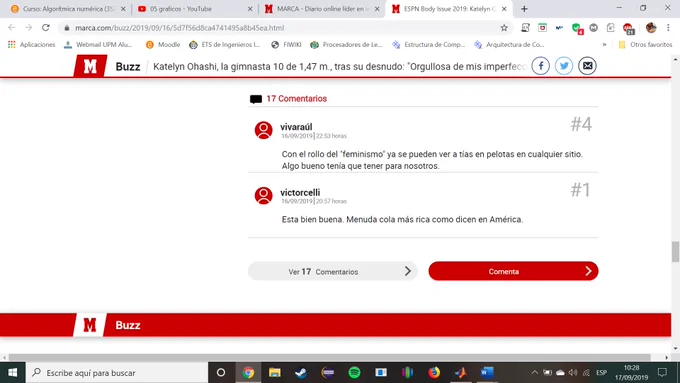Open Firefox from taskbar
Screen dimensions: 680x383
pos(434,373)
